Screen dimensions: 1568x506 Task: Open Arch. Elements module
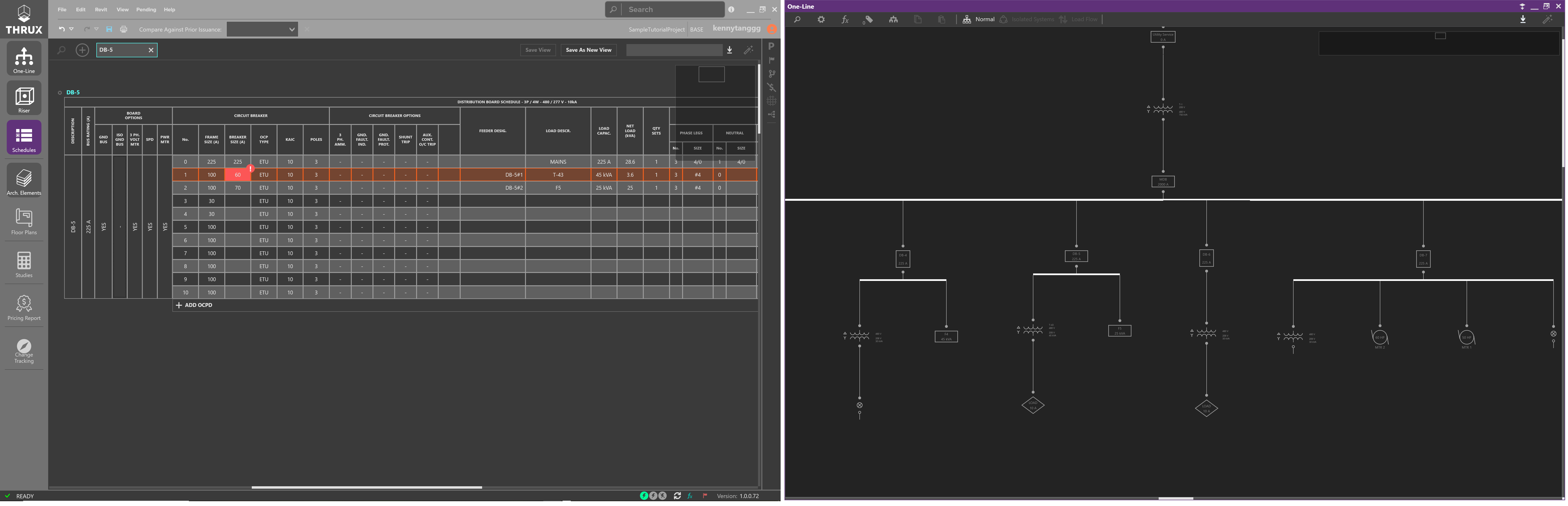24,181
